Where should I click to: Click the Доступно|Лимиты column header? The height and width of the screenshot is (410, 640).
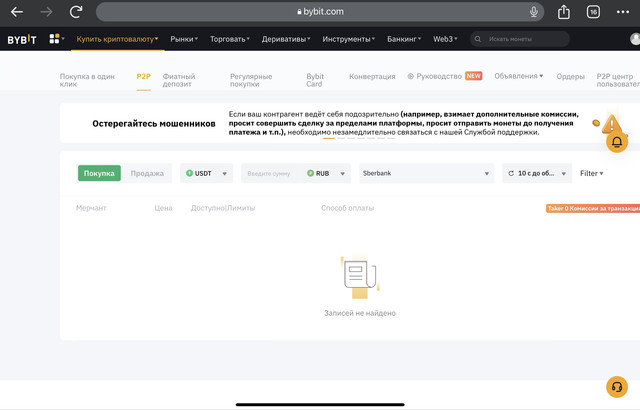point(223,208)
